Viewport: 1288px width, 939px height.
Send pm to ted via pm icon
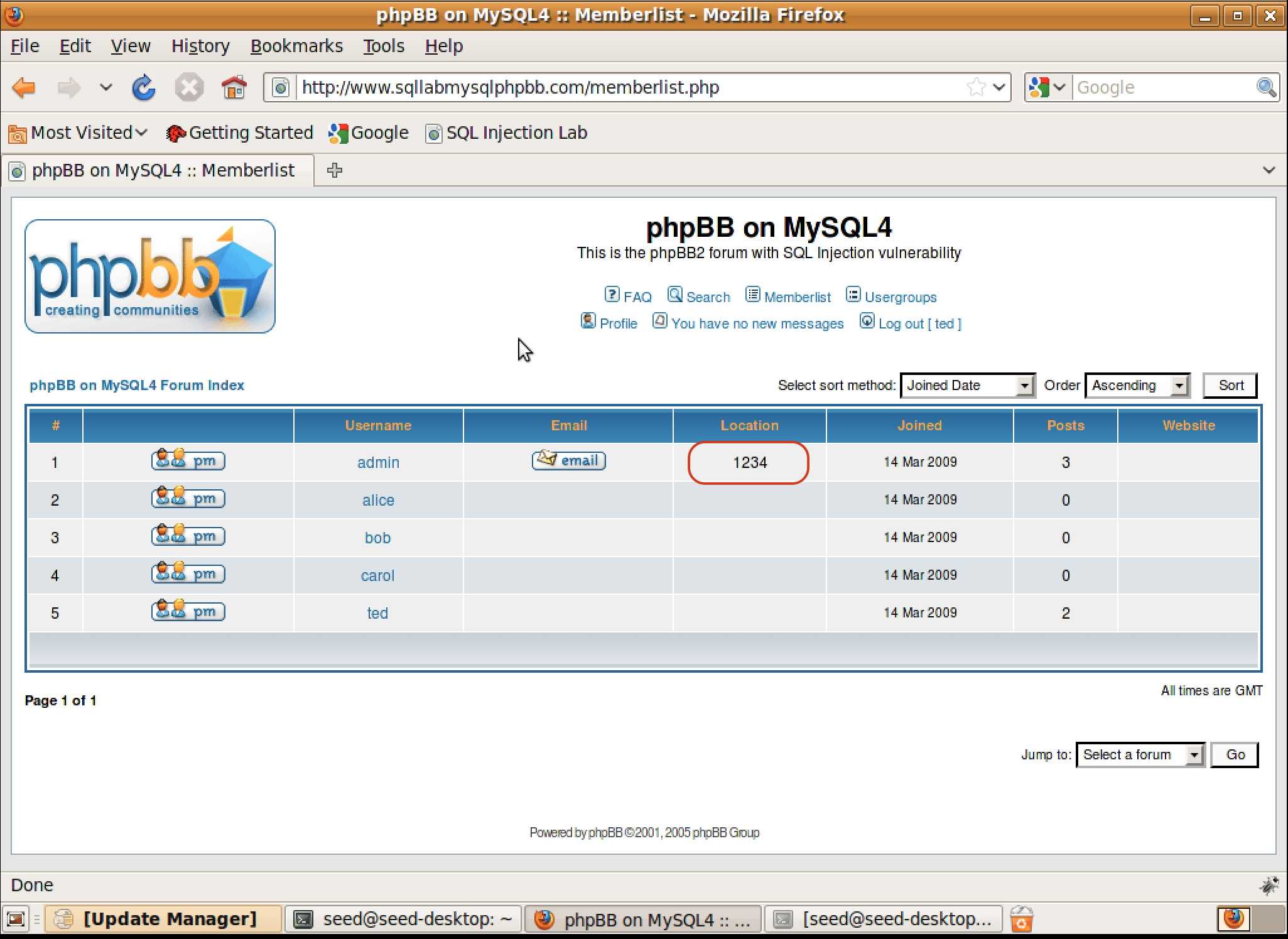click(188, 611)
